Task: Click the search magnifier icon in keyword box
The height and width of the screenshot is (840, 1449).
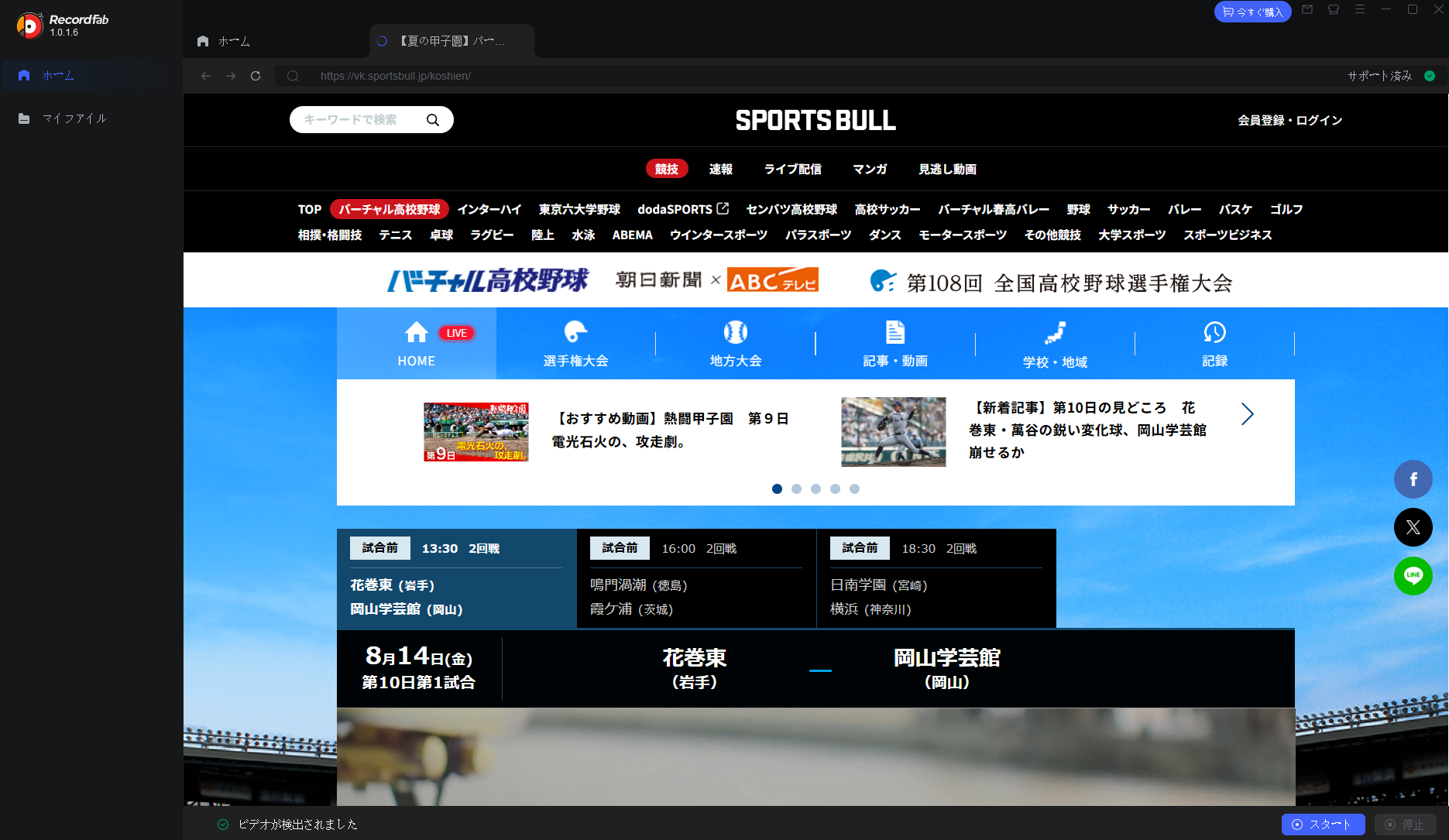Action: tap(433, 120)
